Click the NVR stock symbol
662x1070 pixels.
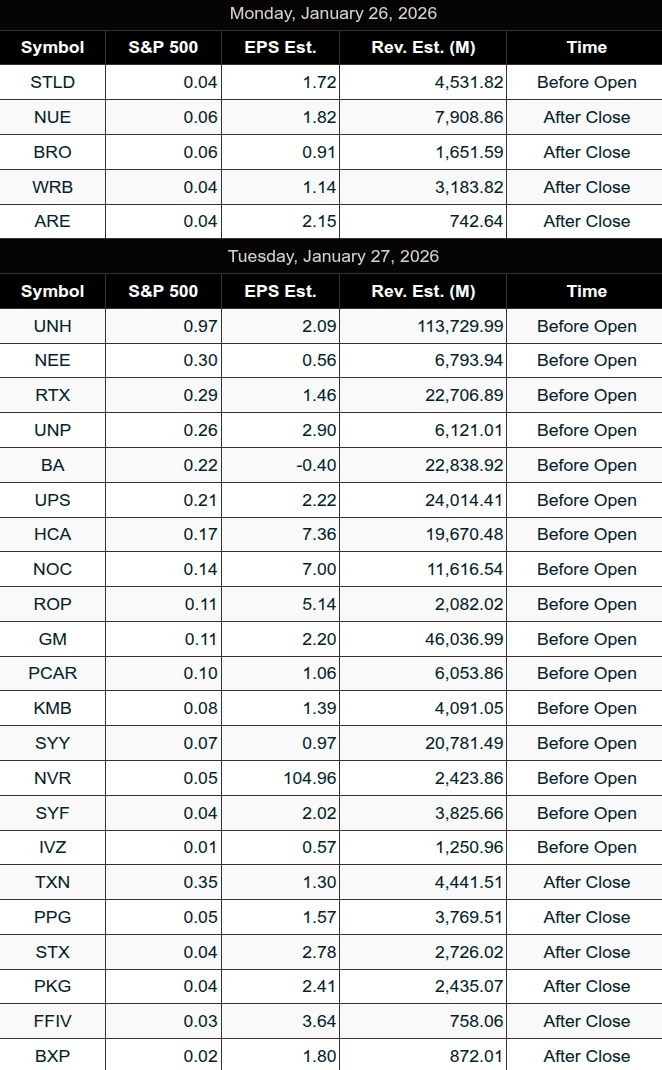[x=52, y=778]
